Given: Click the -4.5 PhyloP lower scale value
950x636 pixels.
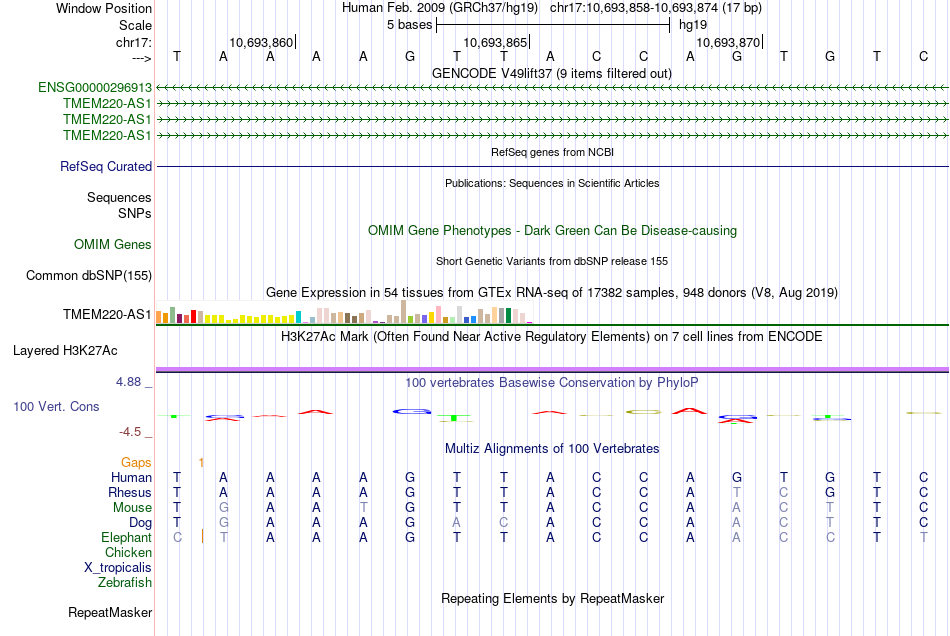Looking at the screenshot, I should [130, 432].
